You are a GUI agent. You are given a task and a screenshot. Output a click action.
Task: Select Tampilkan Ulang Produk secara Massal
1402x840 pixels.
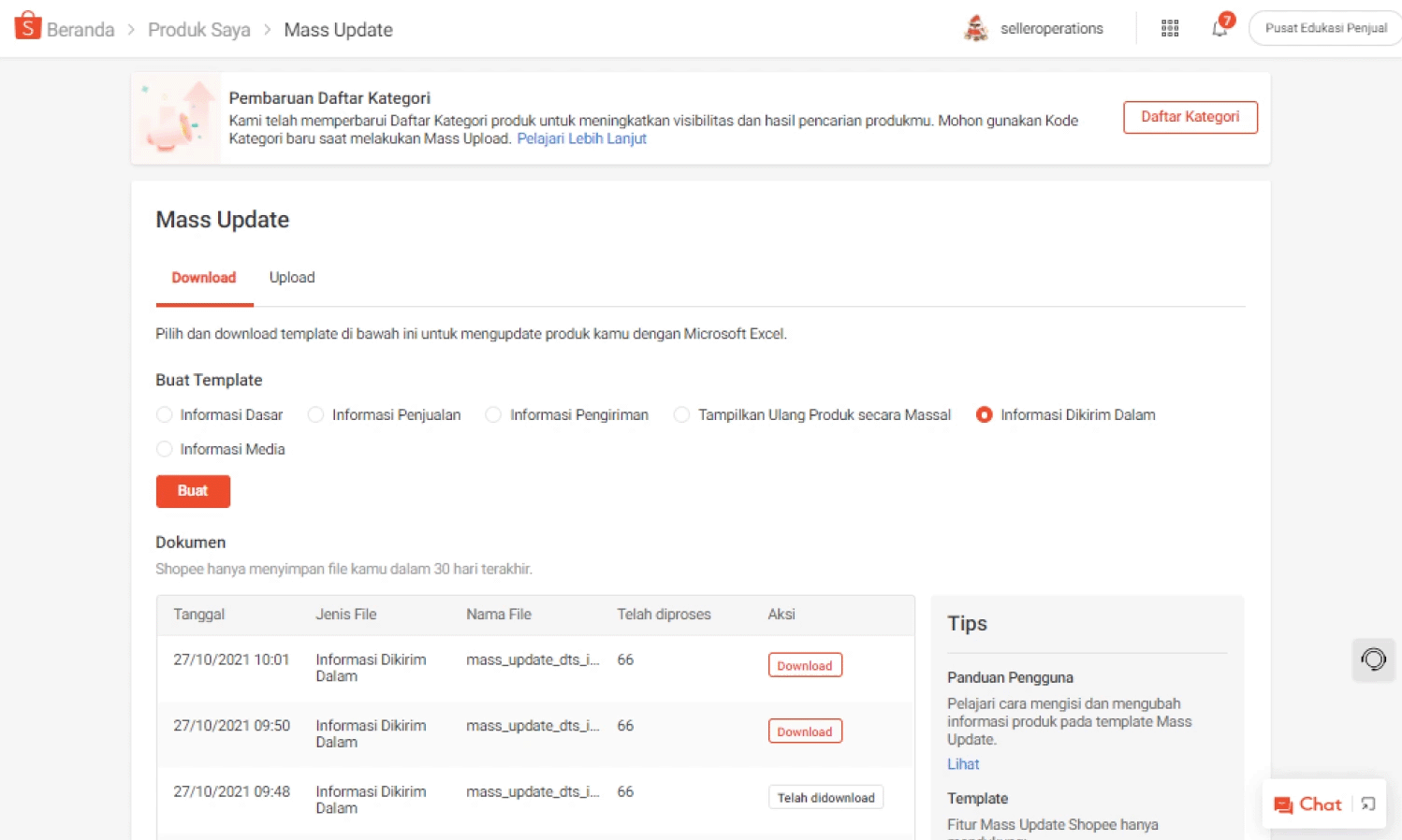click(x=682, y=414)
